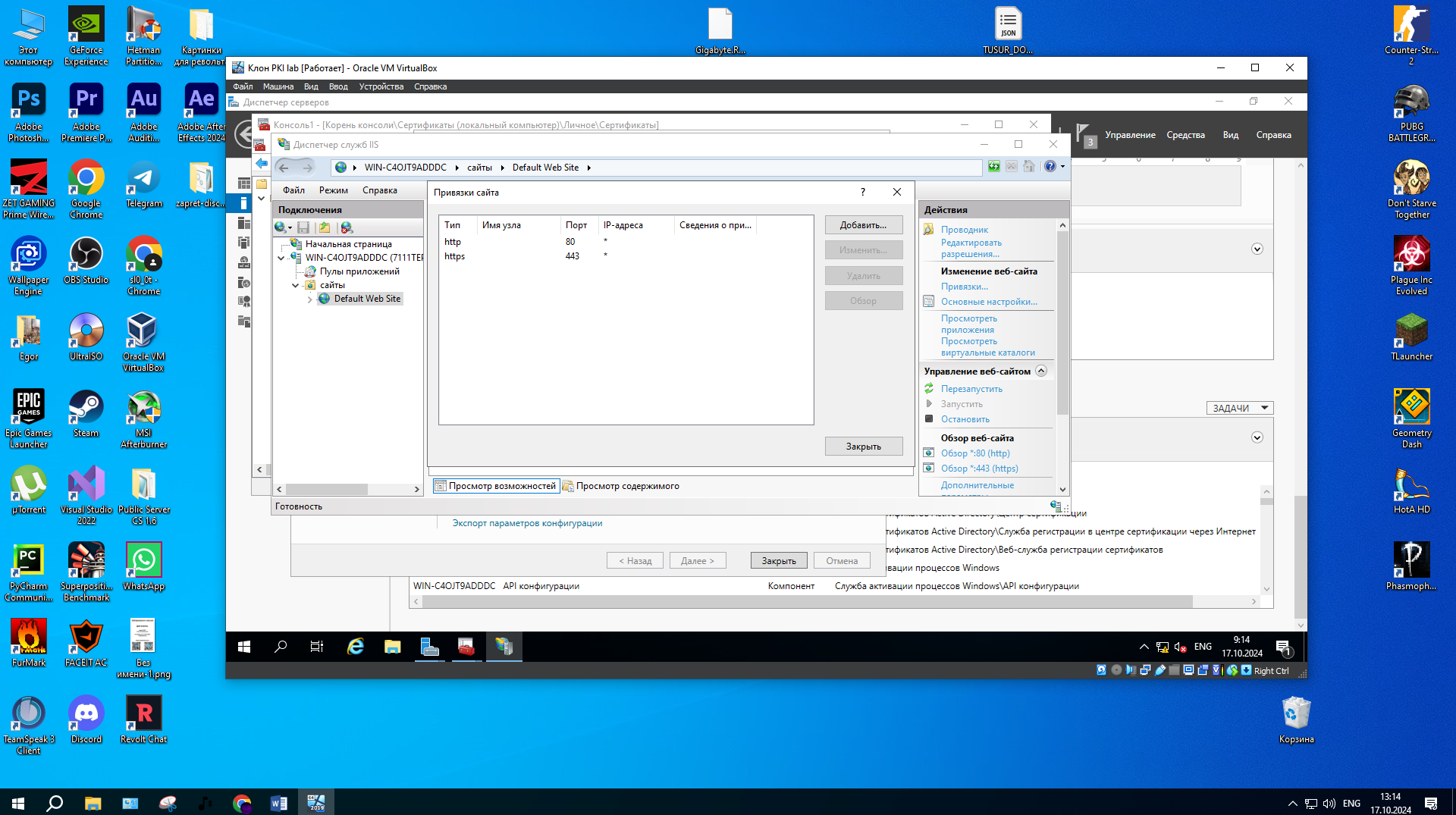
Task: Click the Порт column header in bindings list
Action: pyautogui.click(x=579, y=225)
